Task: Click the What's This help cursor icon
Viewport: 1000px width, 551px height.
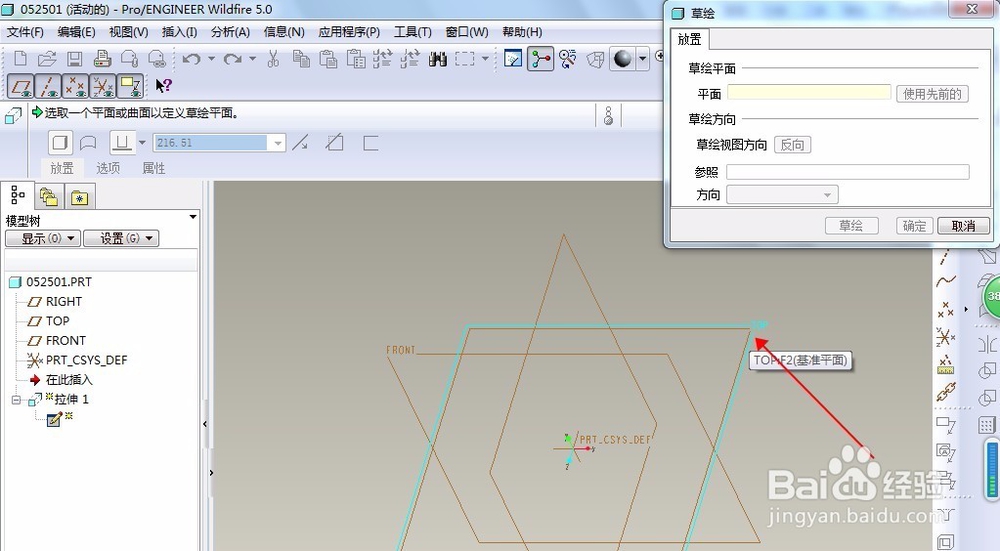Action: [x=164, y=85]
